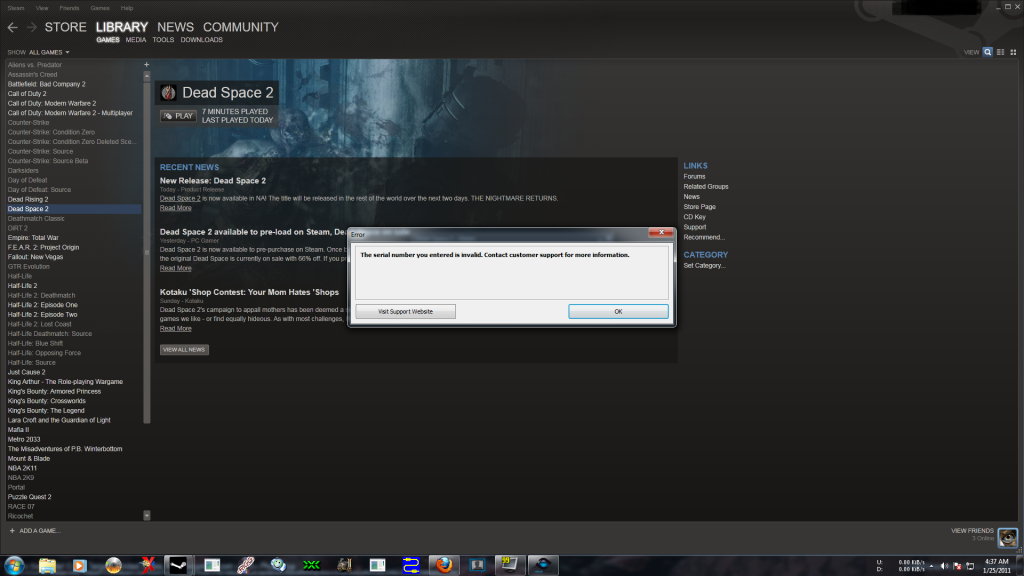The image size is (1024, 576).
Task: Open Steam from the taskbar
Action: click(178, 566)
